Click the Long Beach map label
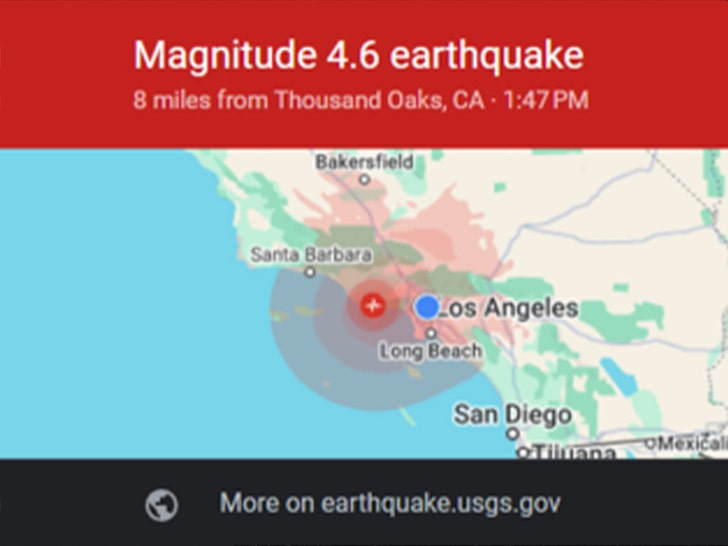The height and width of the screenshot is (546, 728). [x=430, y=351]
